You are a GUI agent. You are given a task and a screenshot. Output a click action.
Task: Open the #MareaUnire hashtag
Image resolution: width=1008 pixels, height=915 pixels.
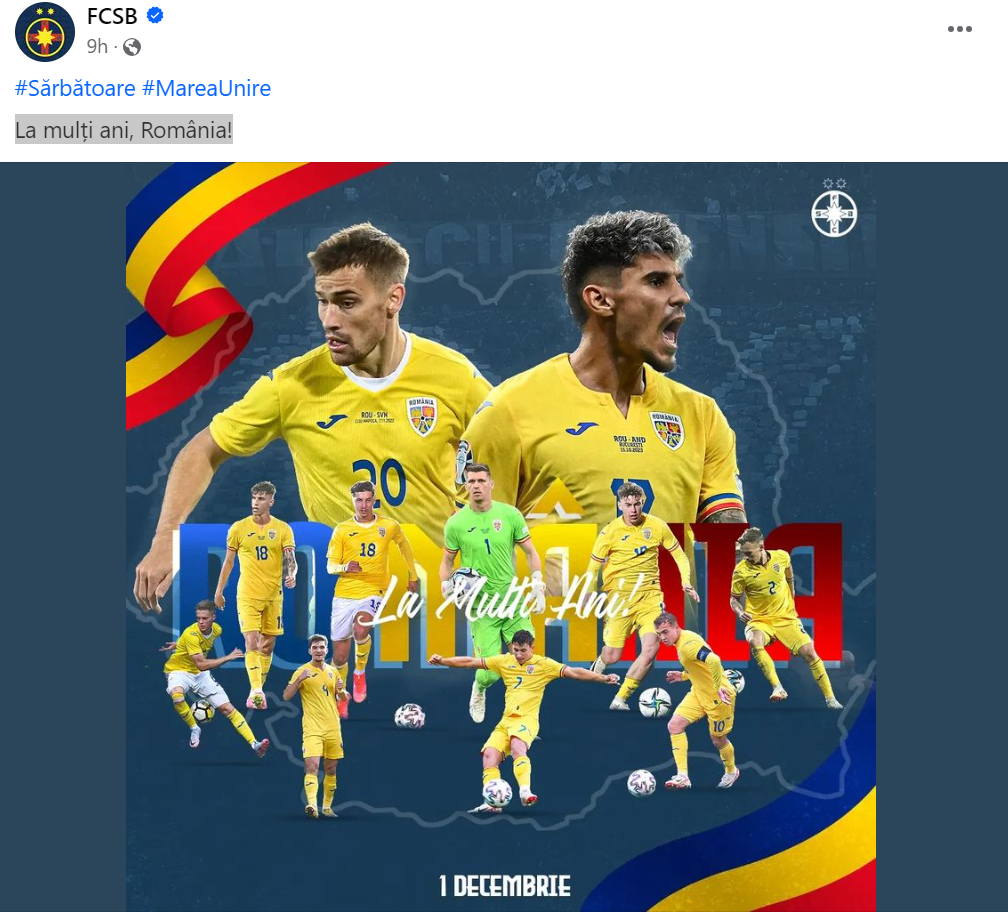click(206, 89)
